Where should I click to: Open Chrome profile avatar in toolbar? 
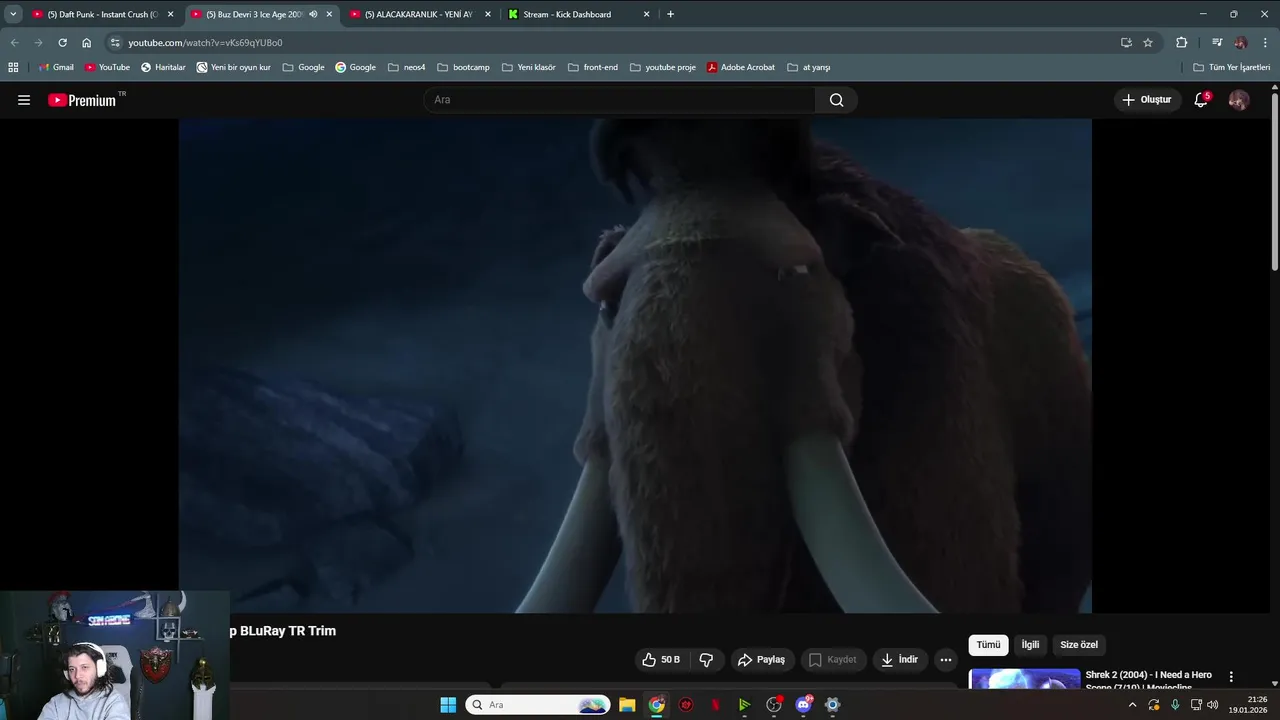point(1241,43)
